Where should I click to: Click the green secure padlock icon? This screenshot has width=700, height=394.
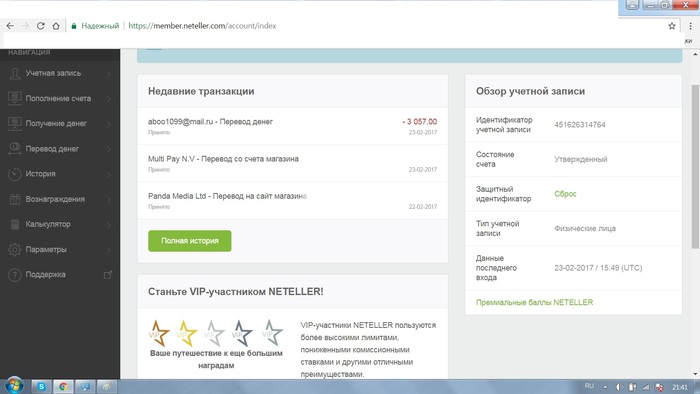(x=74, y=26)
